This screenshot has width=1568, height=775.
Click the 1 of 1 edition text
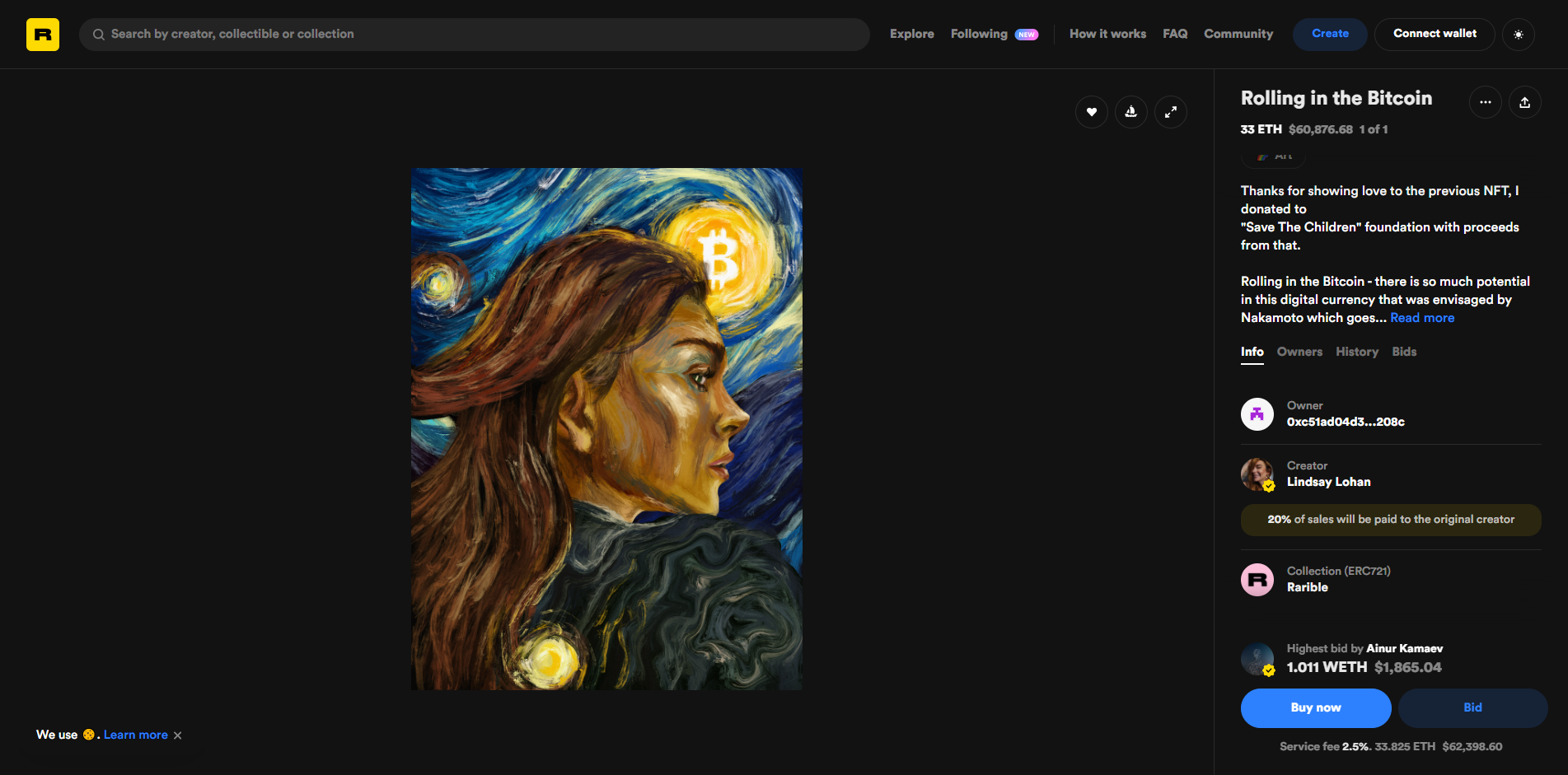pos(1374,129)
